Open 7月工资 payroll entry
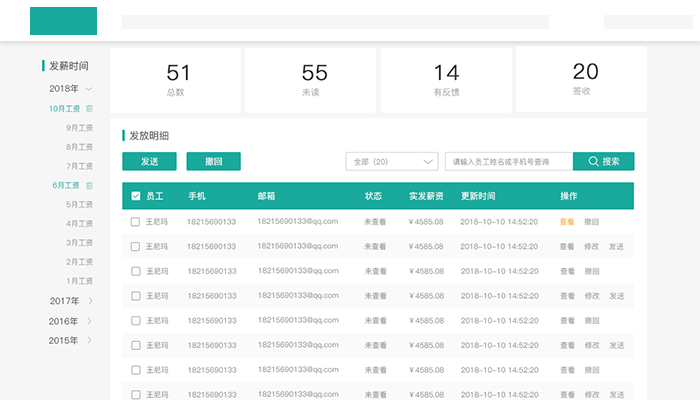700x400 pixels. 79,166
